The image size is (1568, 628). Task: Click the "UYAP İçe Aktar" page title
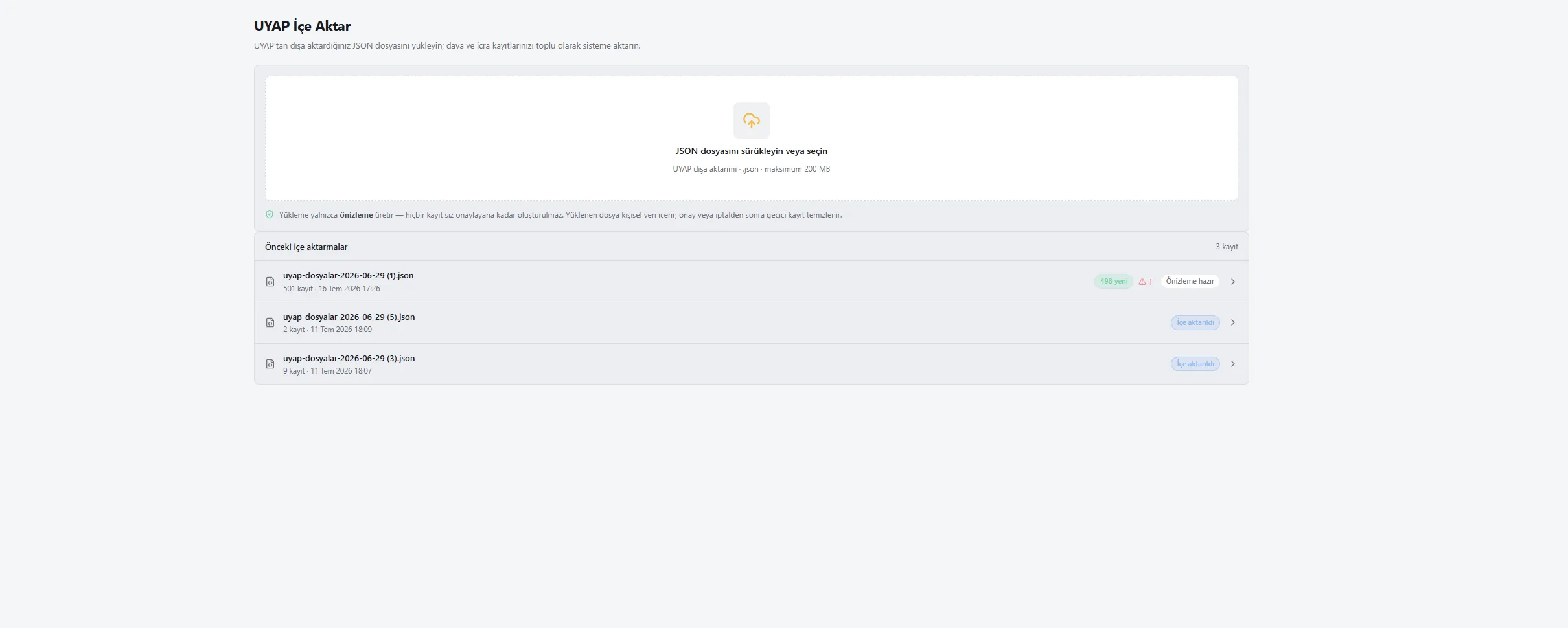[x=302, y=26]
